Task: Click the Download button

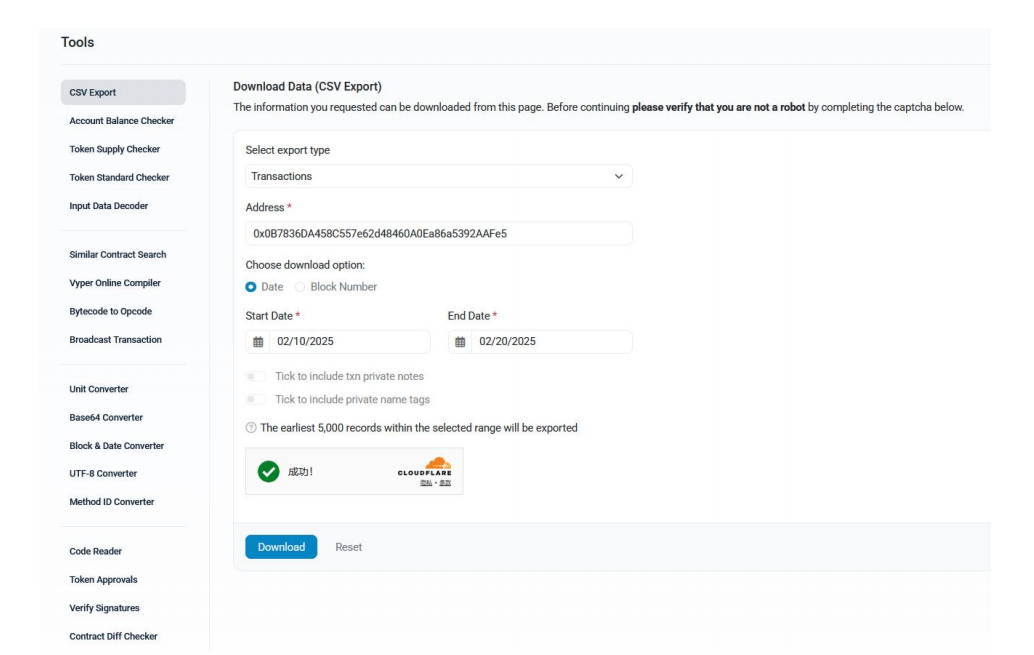Action: (281, 547)
